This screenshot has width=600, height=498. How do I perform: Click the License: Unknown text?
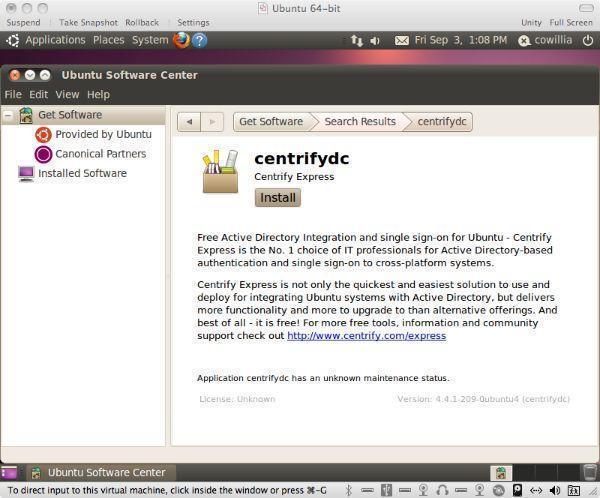pos(237,399)
